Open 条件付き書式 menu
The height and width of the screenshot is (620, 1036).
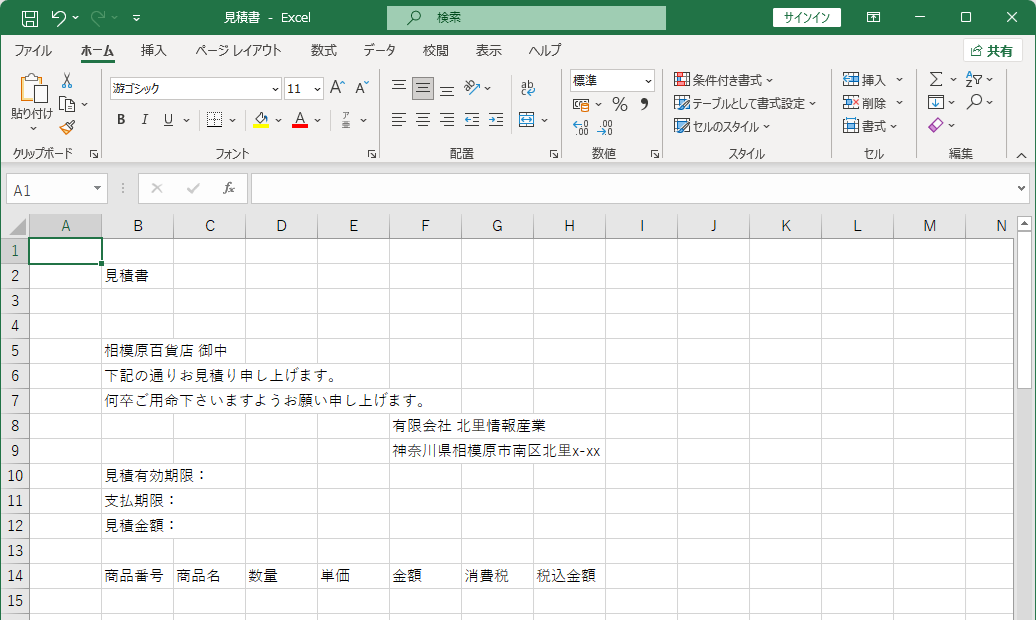click(x=723, y=80)
